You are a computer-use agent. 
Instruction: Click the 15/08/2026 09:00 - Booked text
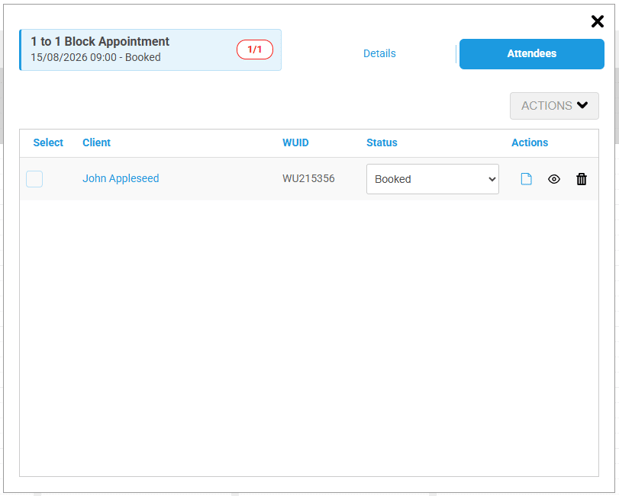(x=96, y=57)
